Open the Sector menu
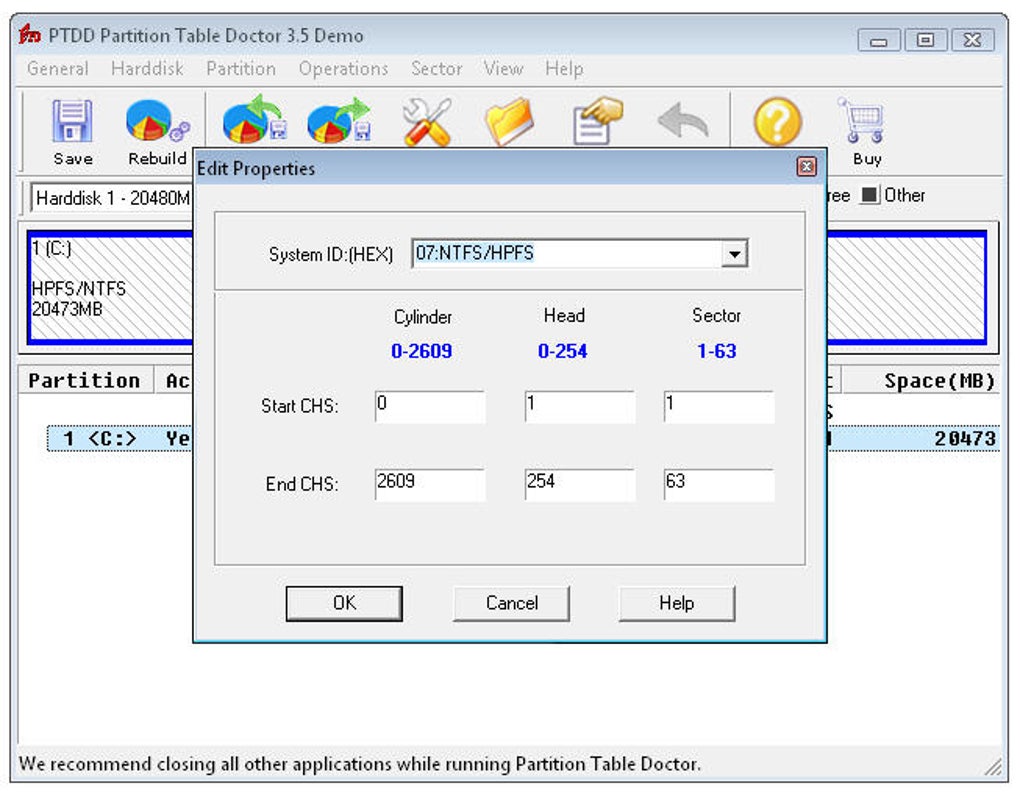Image resolution: width=1020 pixels, height=797 pixels. point(436,68)
